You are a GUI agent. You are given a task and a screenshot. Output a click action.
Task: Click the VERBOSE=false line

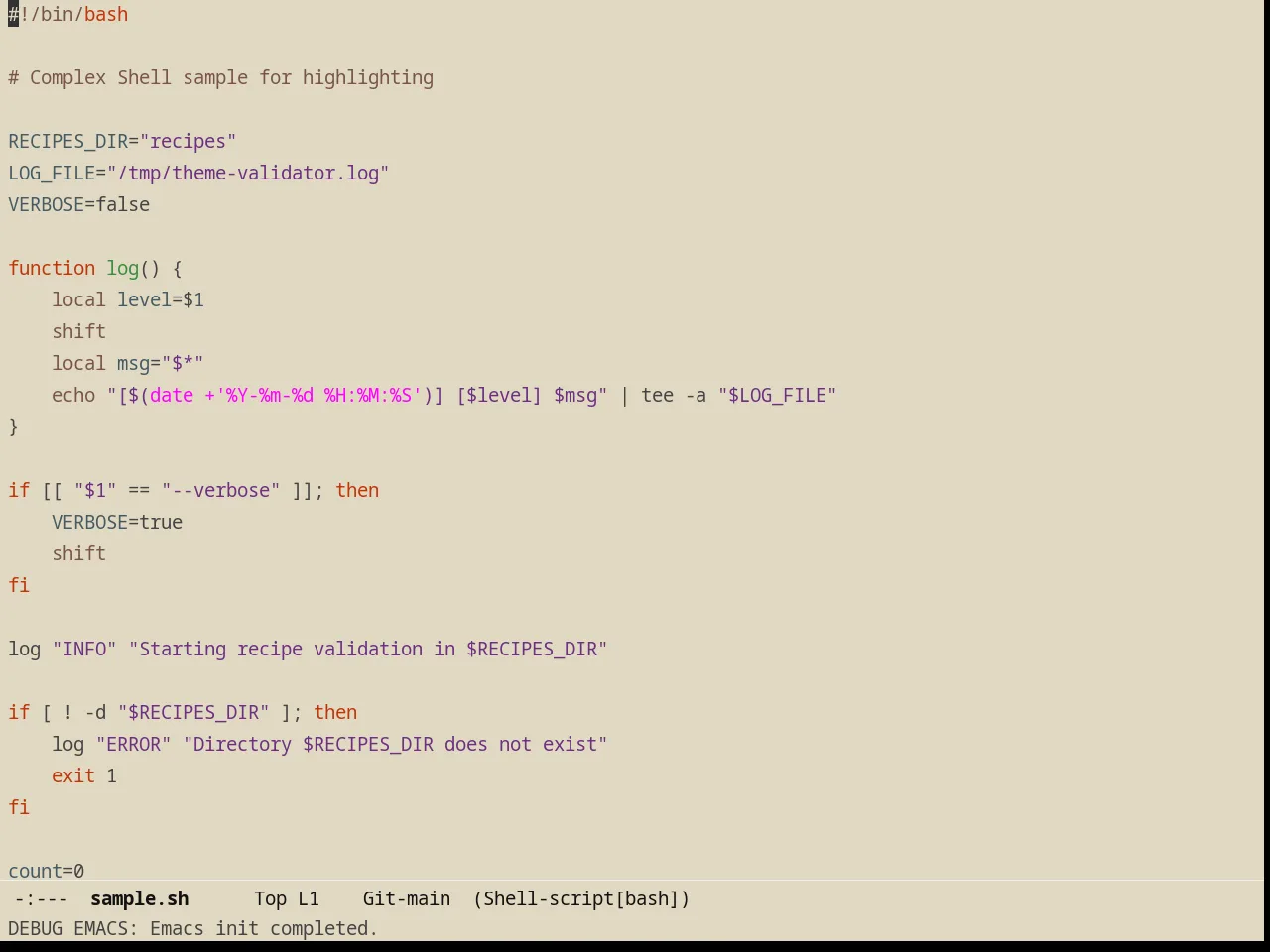(x=79, y=204)
